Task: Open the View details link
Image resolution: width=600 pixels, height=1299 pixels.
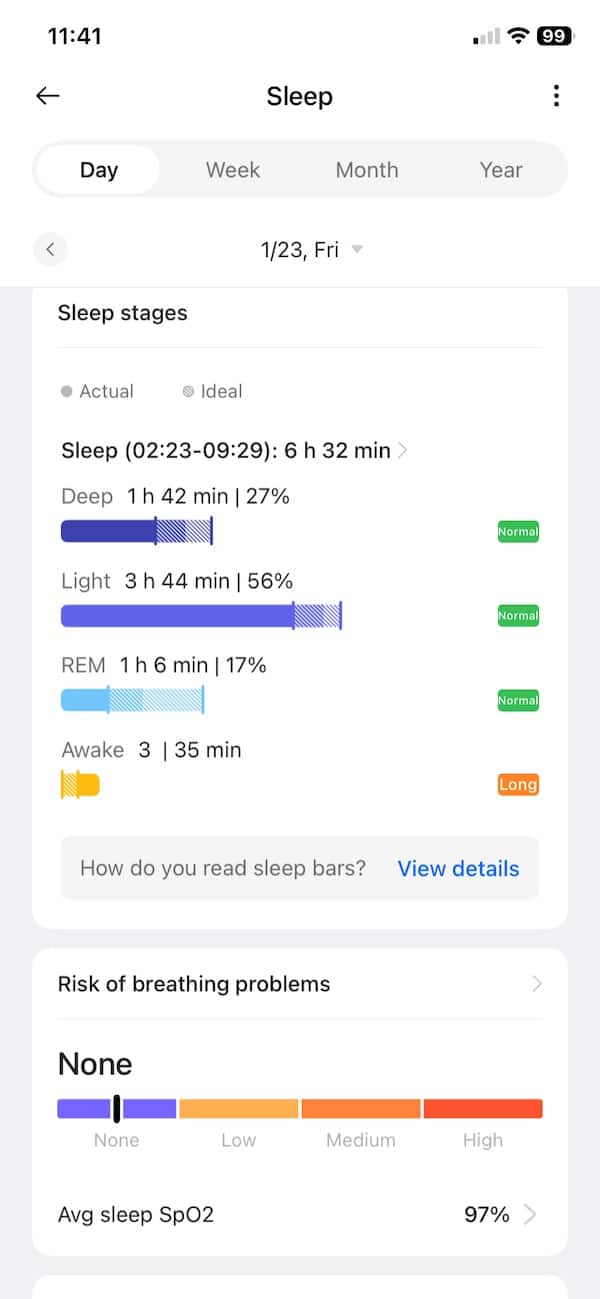Action: click(x=458, y=869)
